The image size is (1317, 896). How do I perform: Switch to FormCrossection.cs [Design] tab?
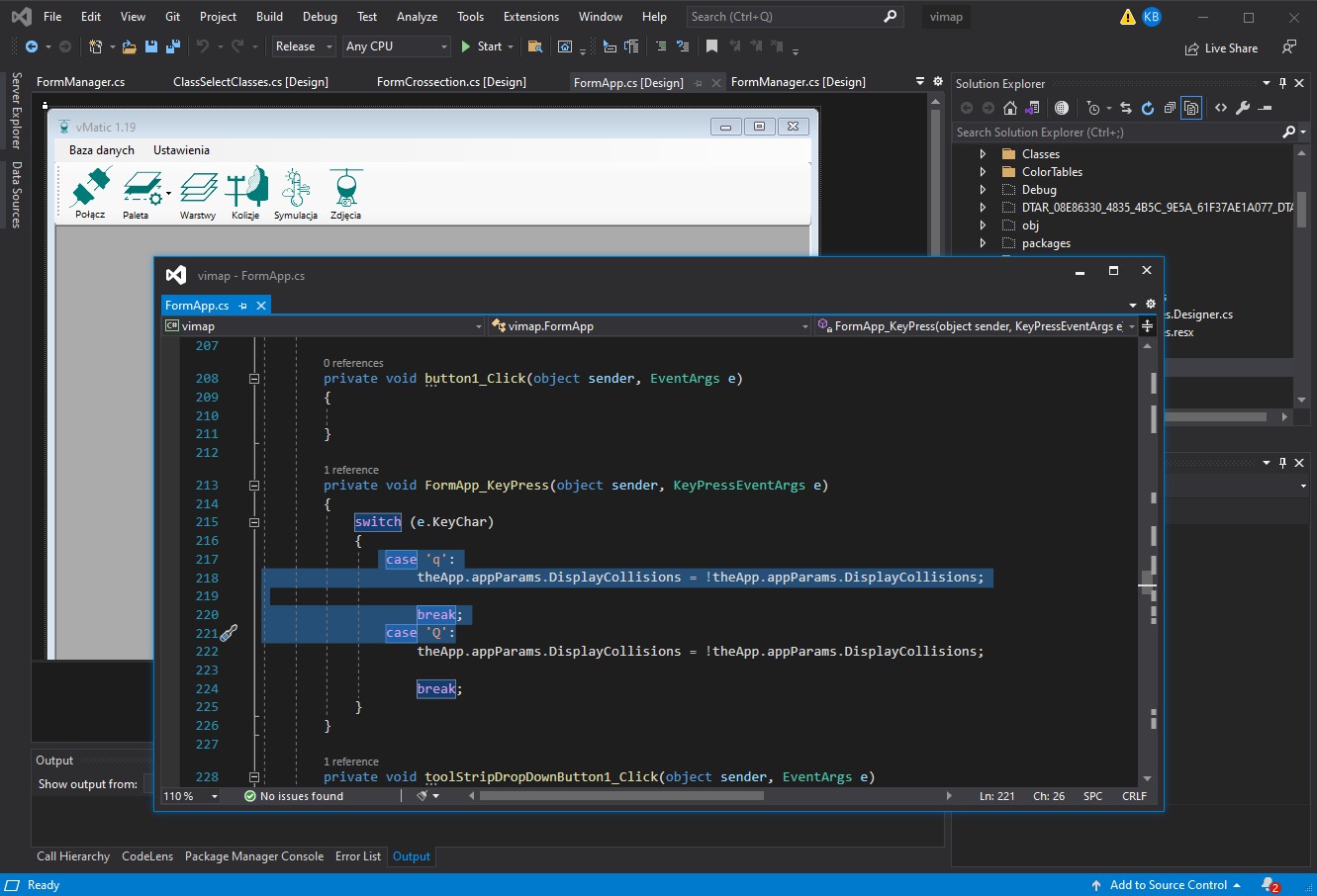pos(451,82)
